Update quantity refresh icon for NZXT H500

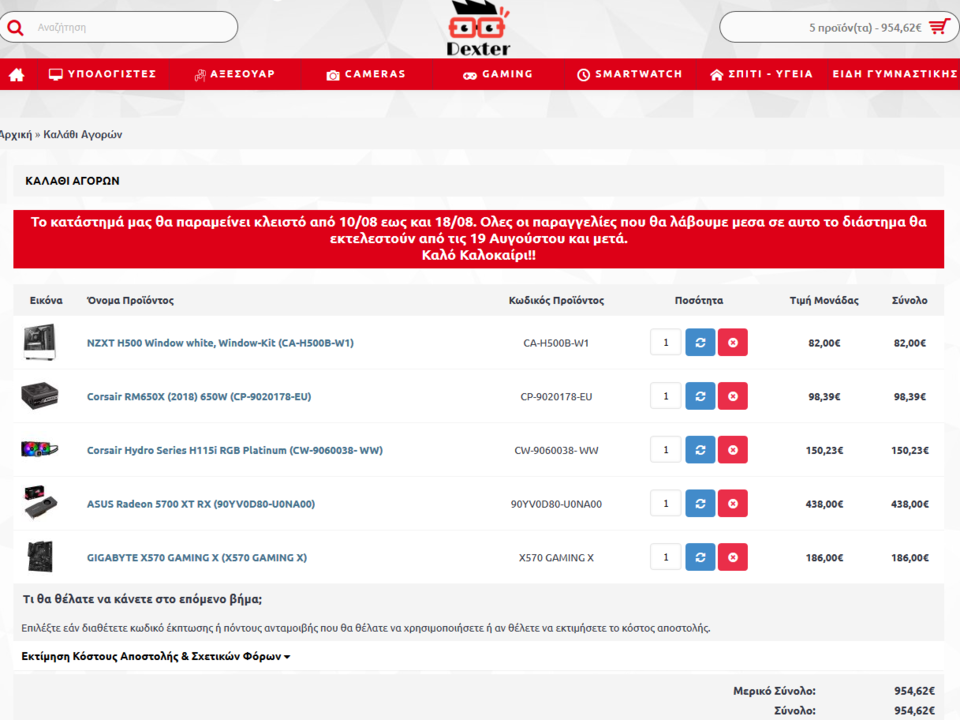700,342
